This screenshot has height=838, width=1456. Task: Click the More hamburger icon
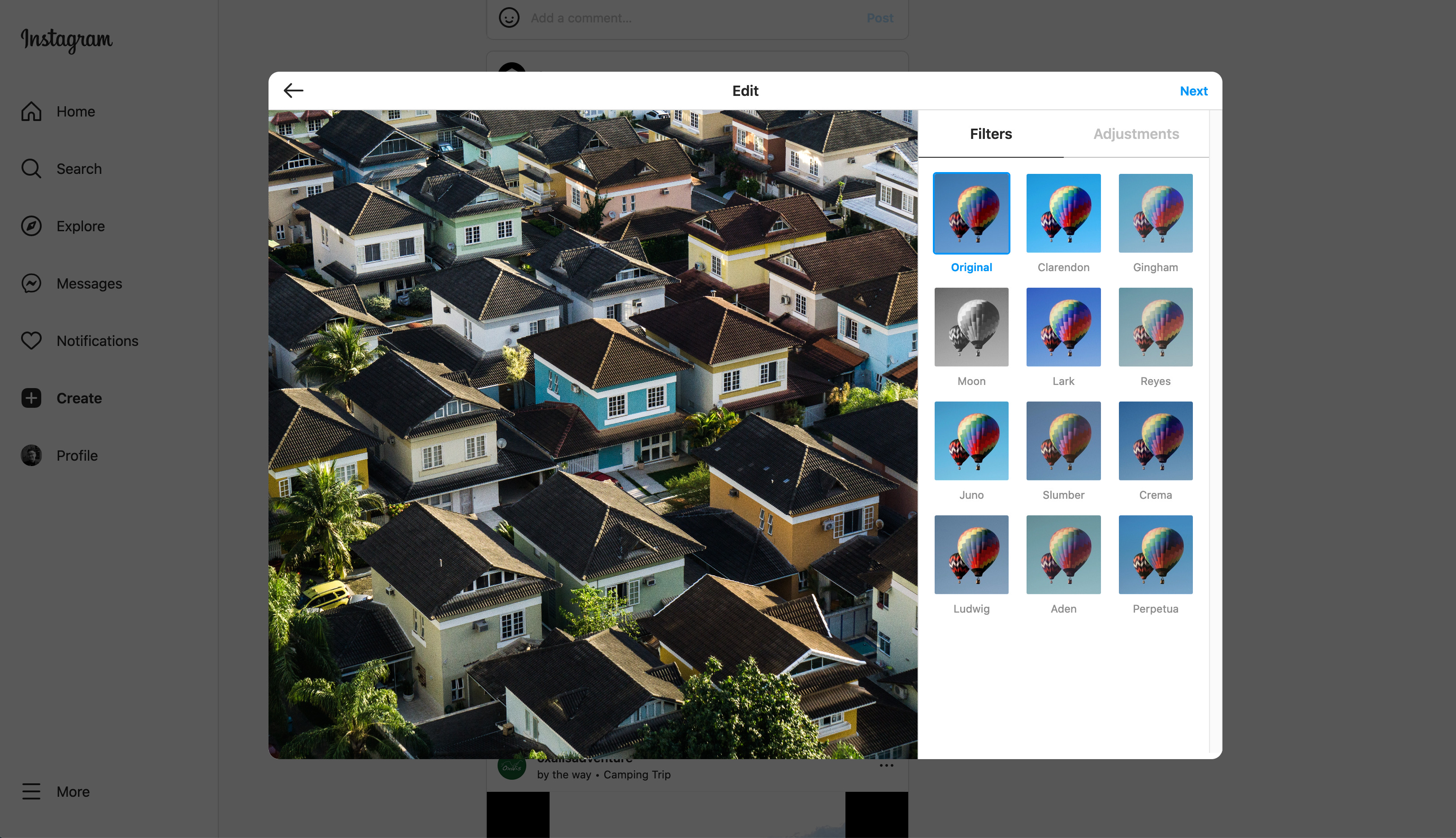[x=31, y=791]
